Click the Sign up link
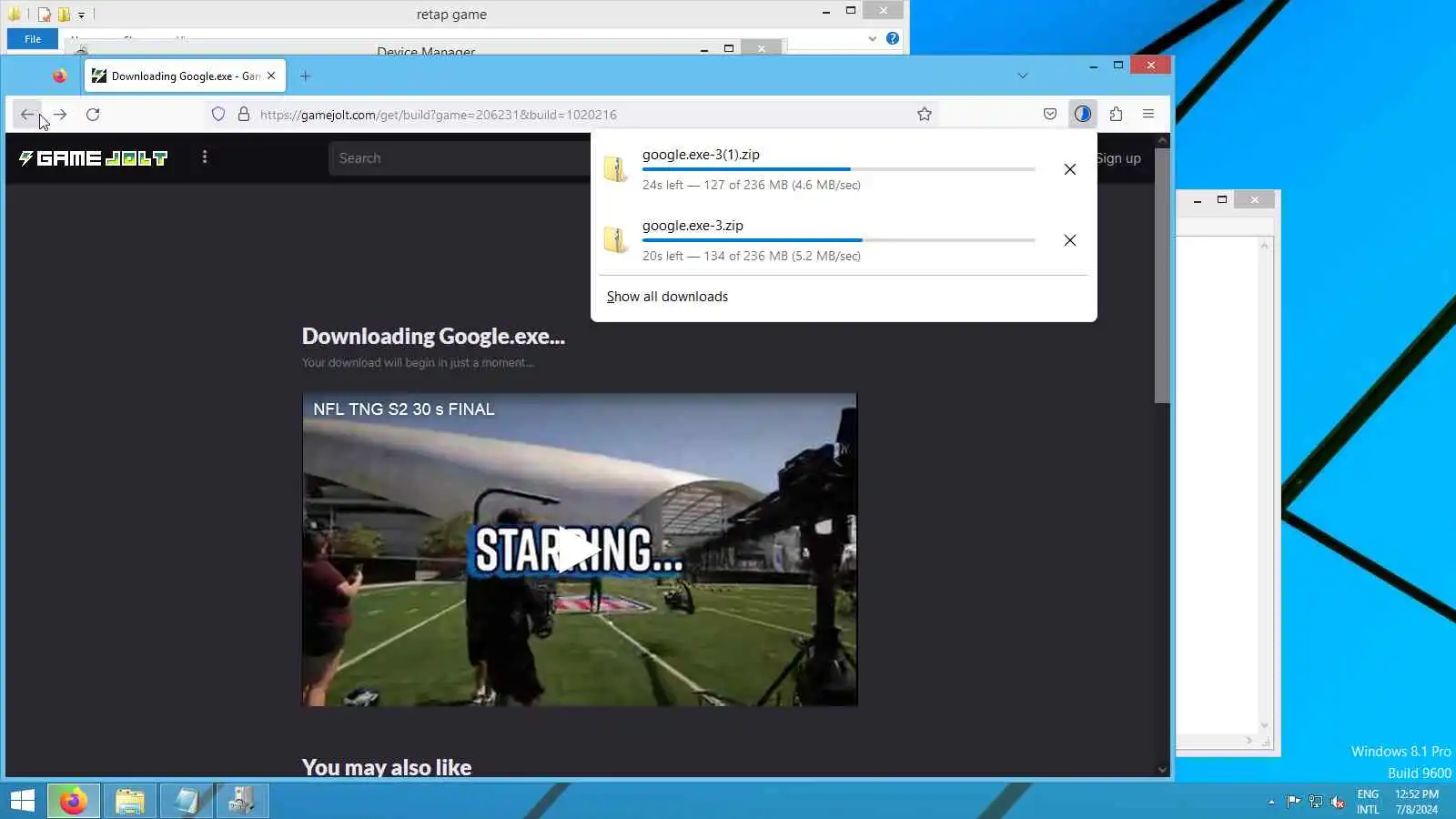The image size is (1456, 819). click(x=1118, y=158)
